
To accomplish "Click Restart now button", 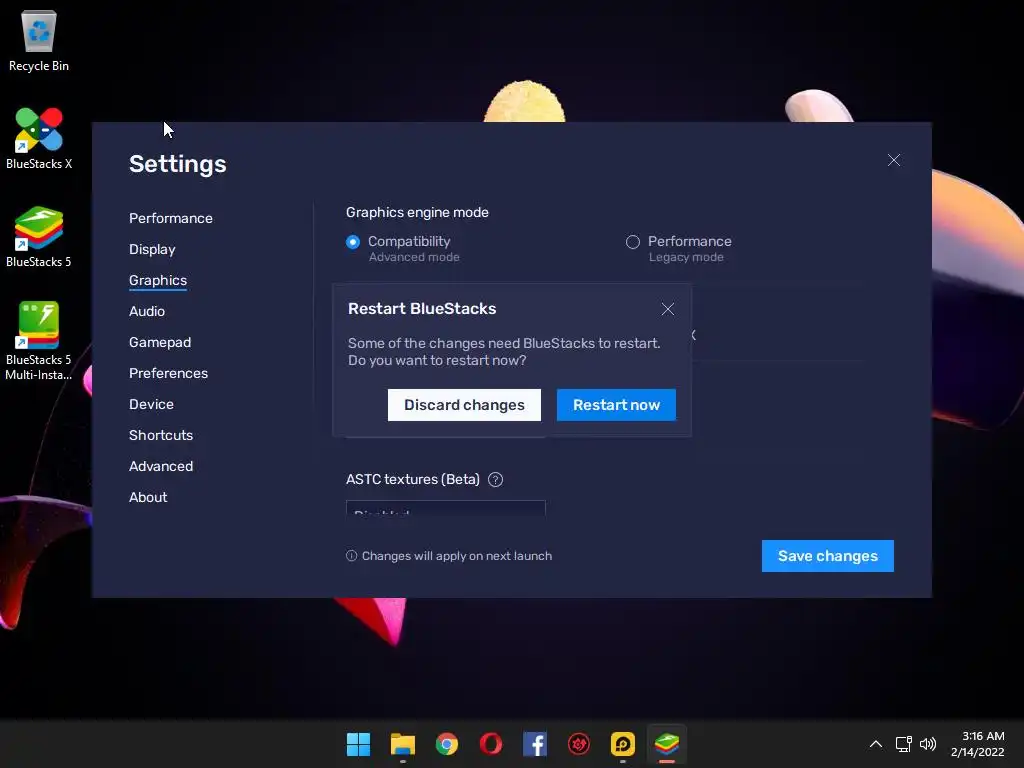I will click(x=616, y=405).
